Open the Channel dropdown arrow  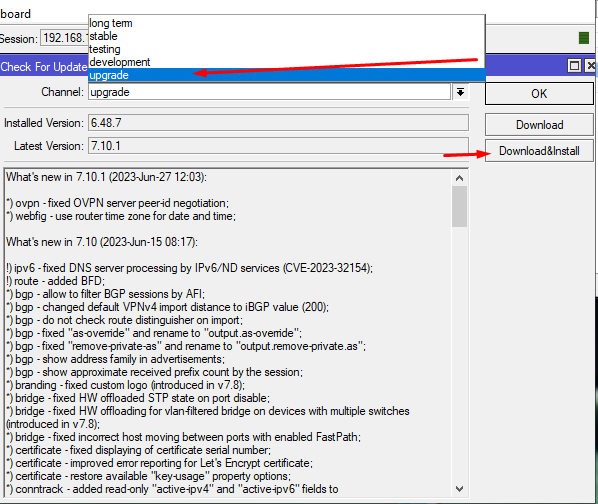tap(460, 92)
